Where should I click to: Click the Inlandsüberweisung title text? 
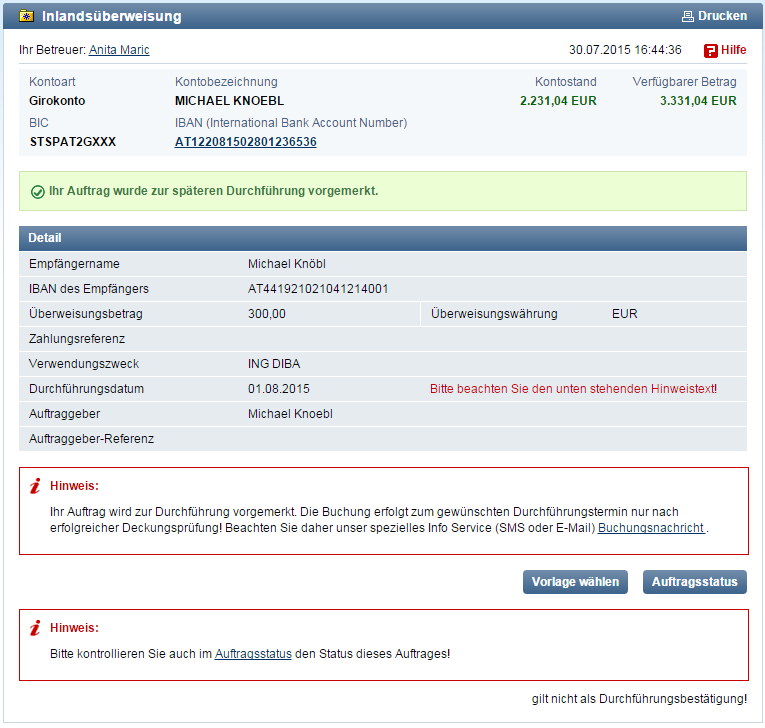coord(112,16)
